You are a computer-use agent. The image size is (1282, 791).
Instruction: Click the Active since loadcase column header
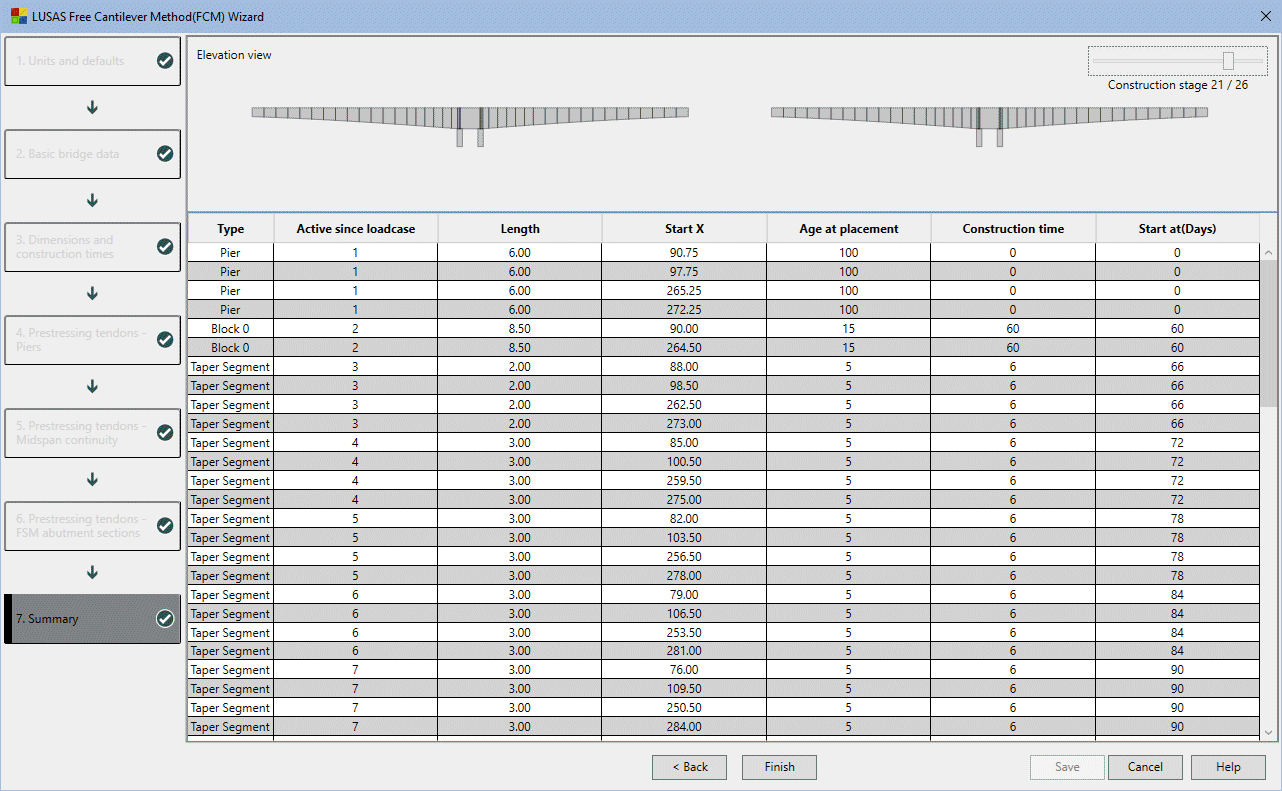pyautogui.click(x=355, y=229)
